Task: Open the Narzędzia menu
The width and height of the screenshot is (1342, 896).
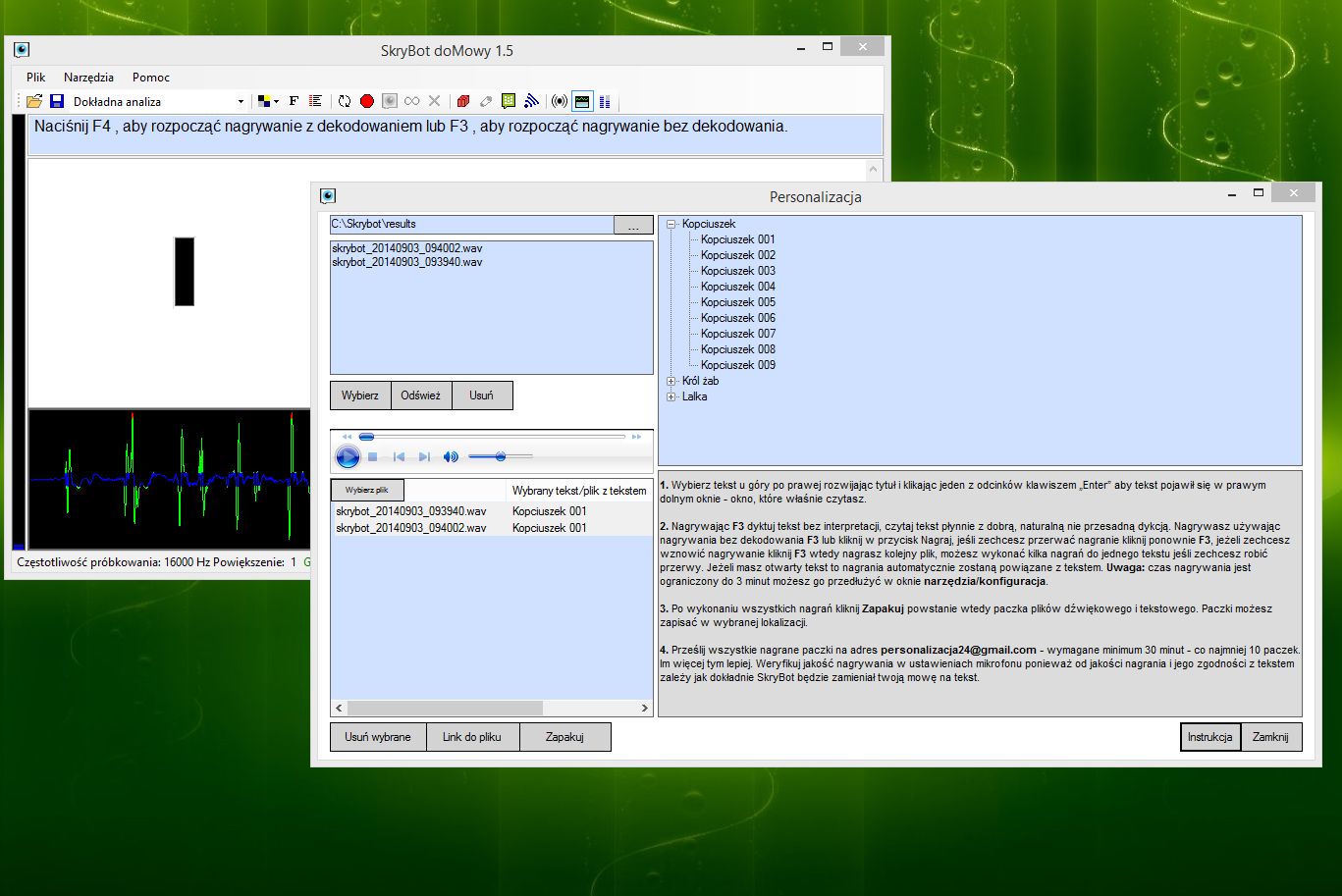Action: 88,77
